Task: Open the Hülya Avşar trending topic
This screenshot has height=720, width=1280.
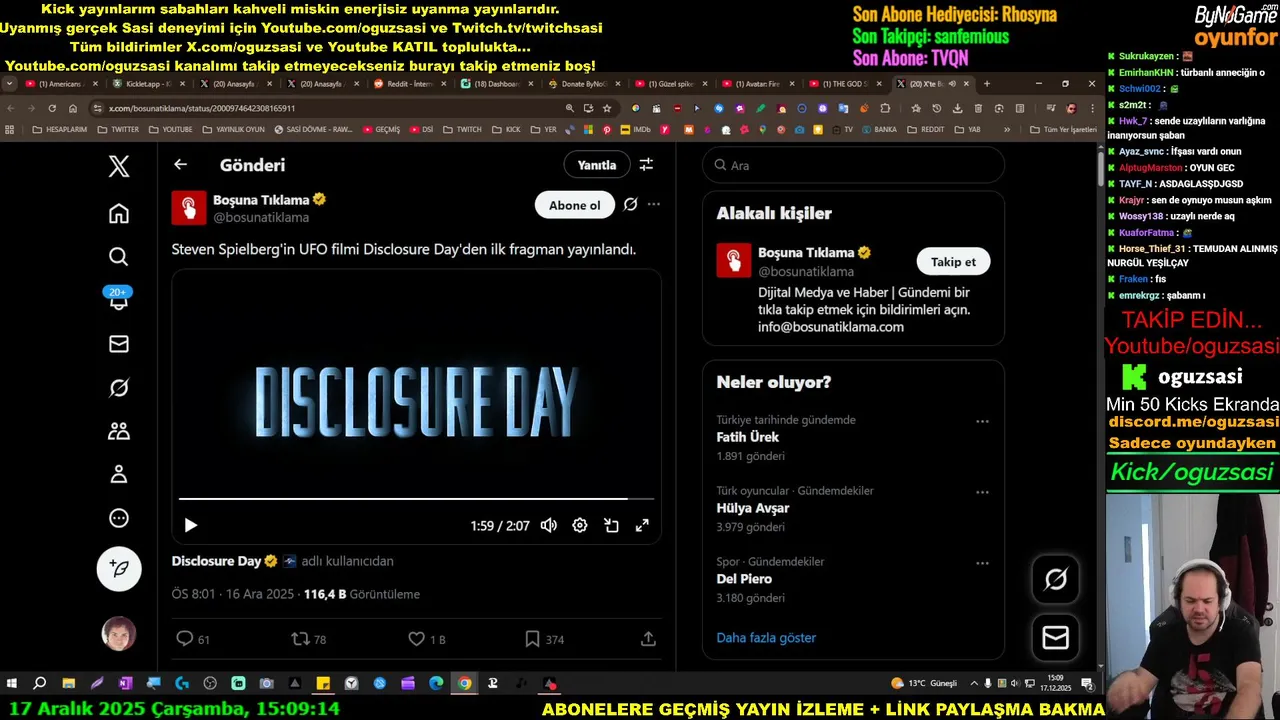Action: coord(753,508)
